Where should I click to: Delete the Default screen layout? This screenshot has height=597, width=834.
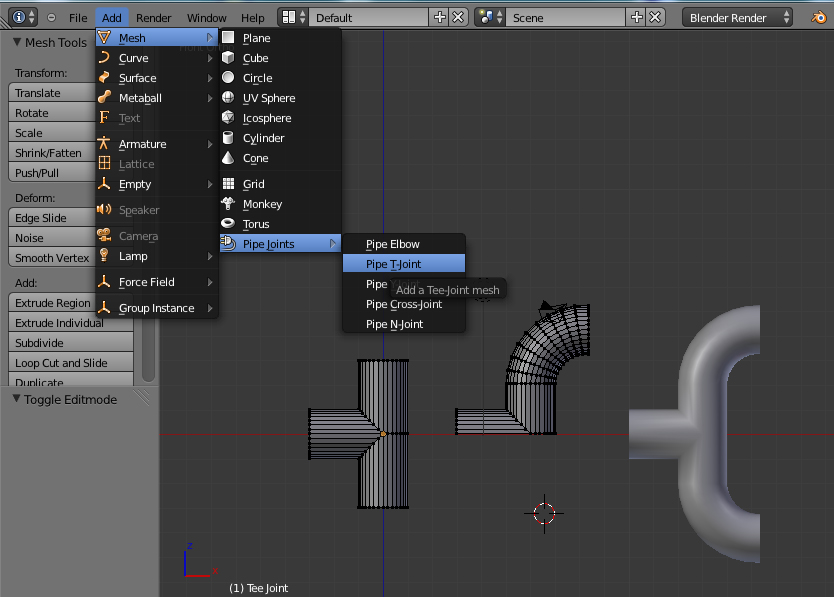(x=458, y=18)
